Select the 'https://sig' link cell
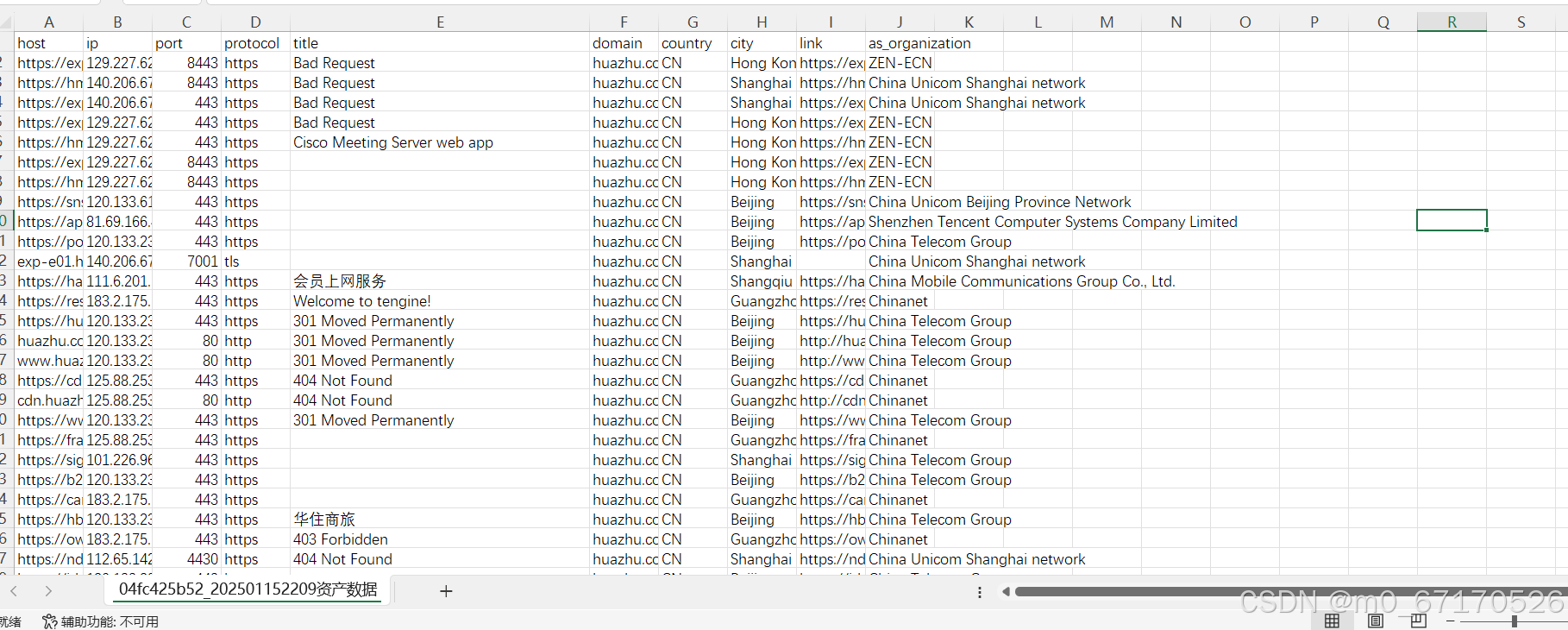This screenshot has height=630, width=1568. click(831, 460)
